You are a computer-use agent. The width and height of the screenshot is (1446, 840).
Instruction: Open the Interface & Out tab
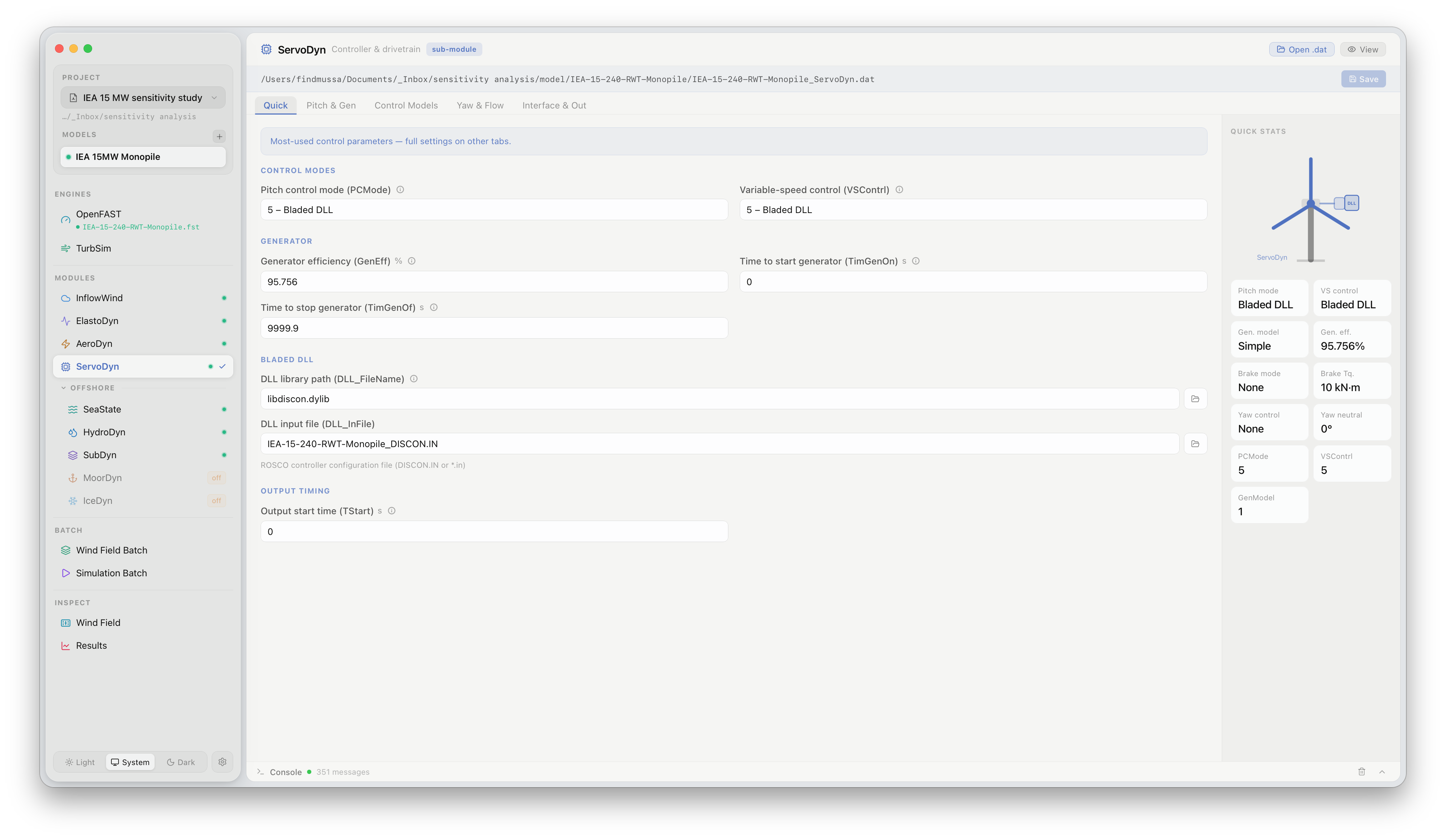pos(554,106)
